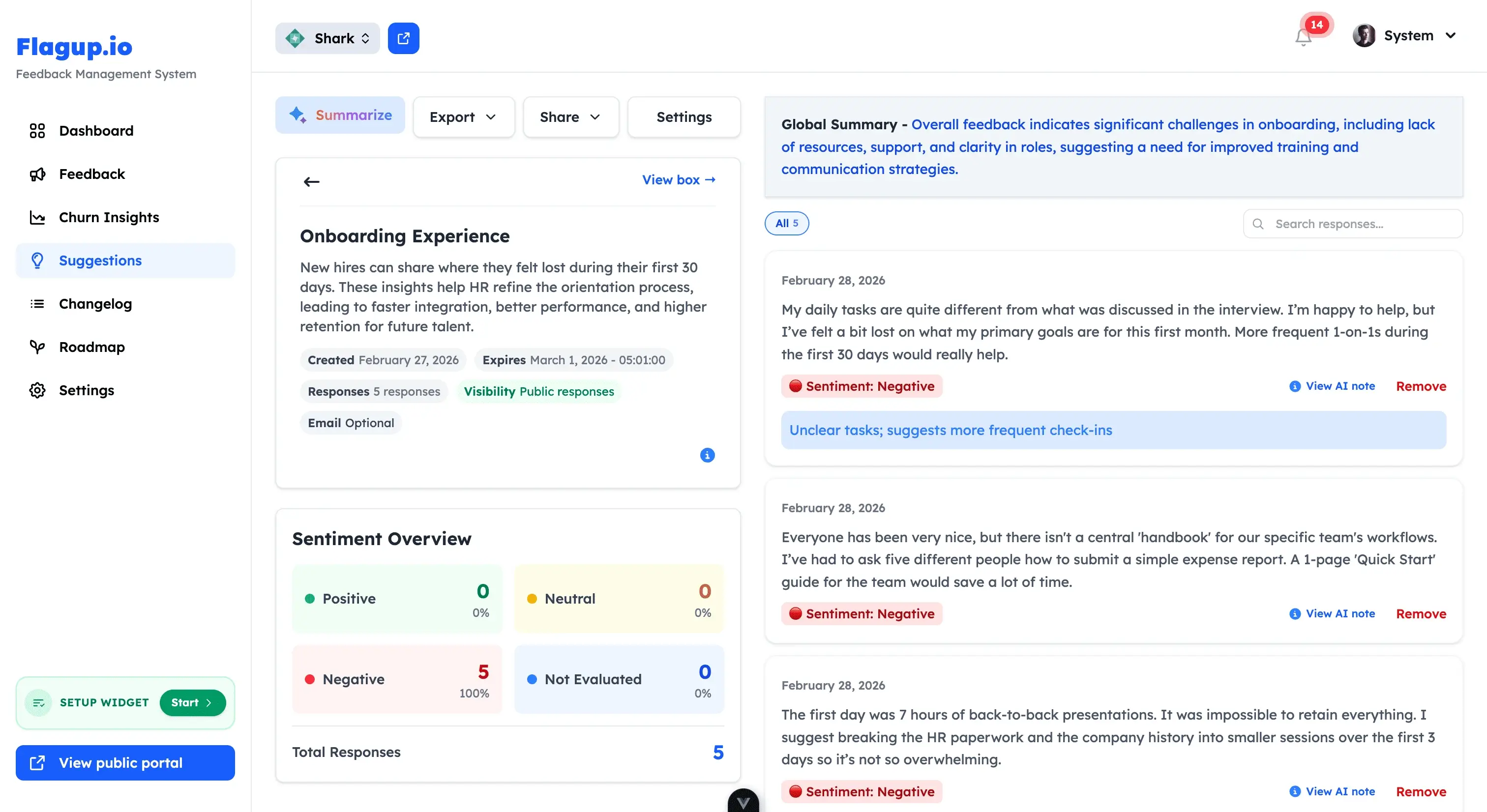The width and height of the screenshot is (1487, 812).
Task: Click the back arrow on Onboarding Experience card
Action: pos(311,182)
